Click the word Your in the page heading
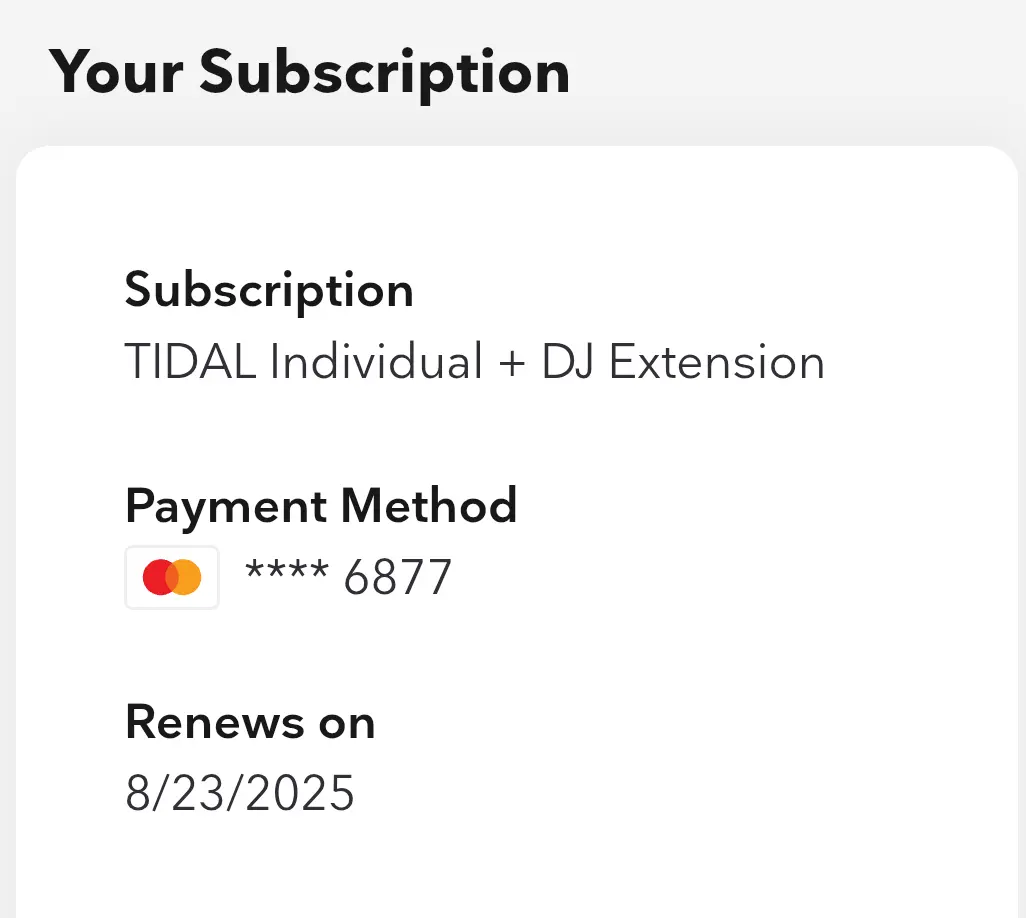This screenshot has width=1026, height=918. pos(116,72)
